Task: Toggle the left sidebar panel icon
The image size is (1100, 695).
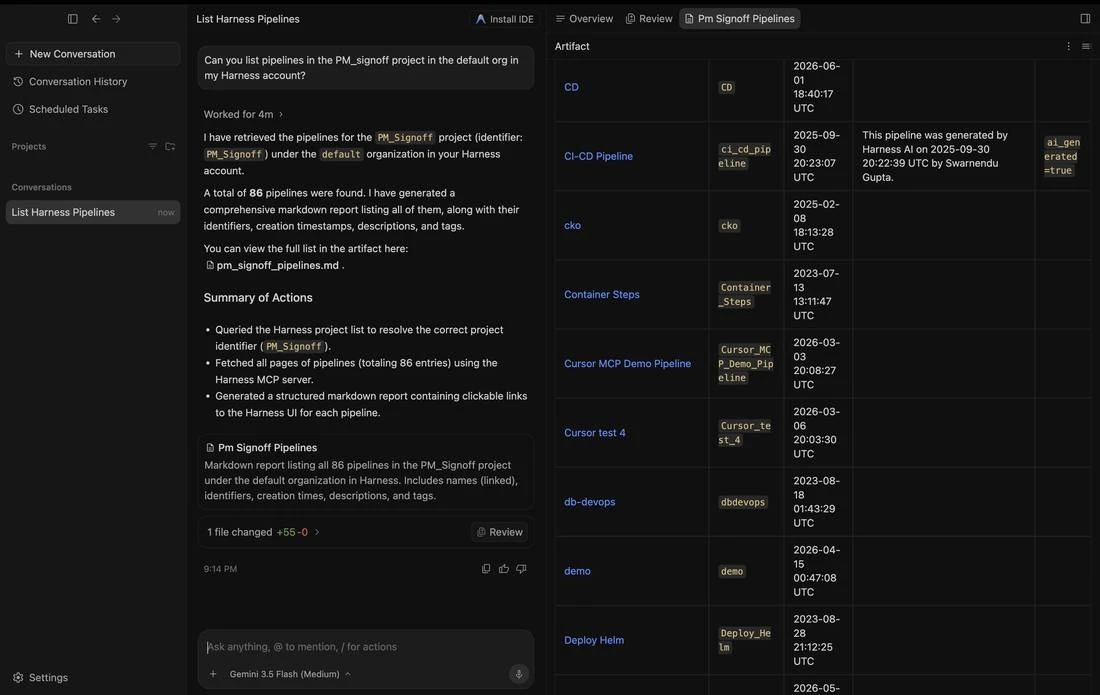Action: 72,19
